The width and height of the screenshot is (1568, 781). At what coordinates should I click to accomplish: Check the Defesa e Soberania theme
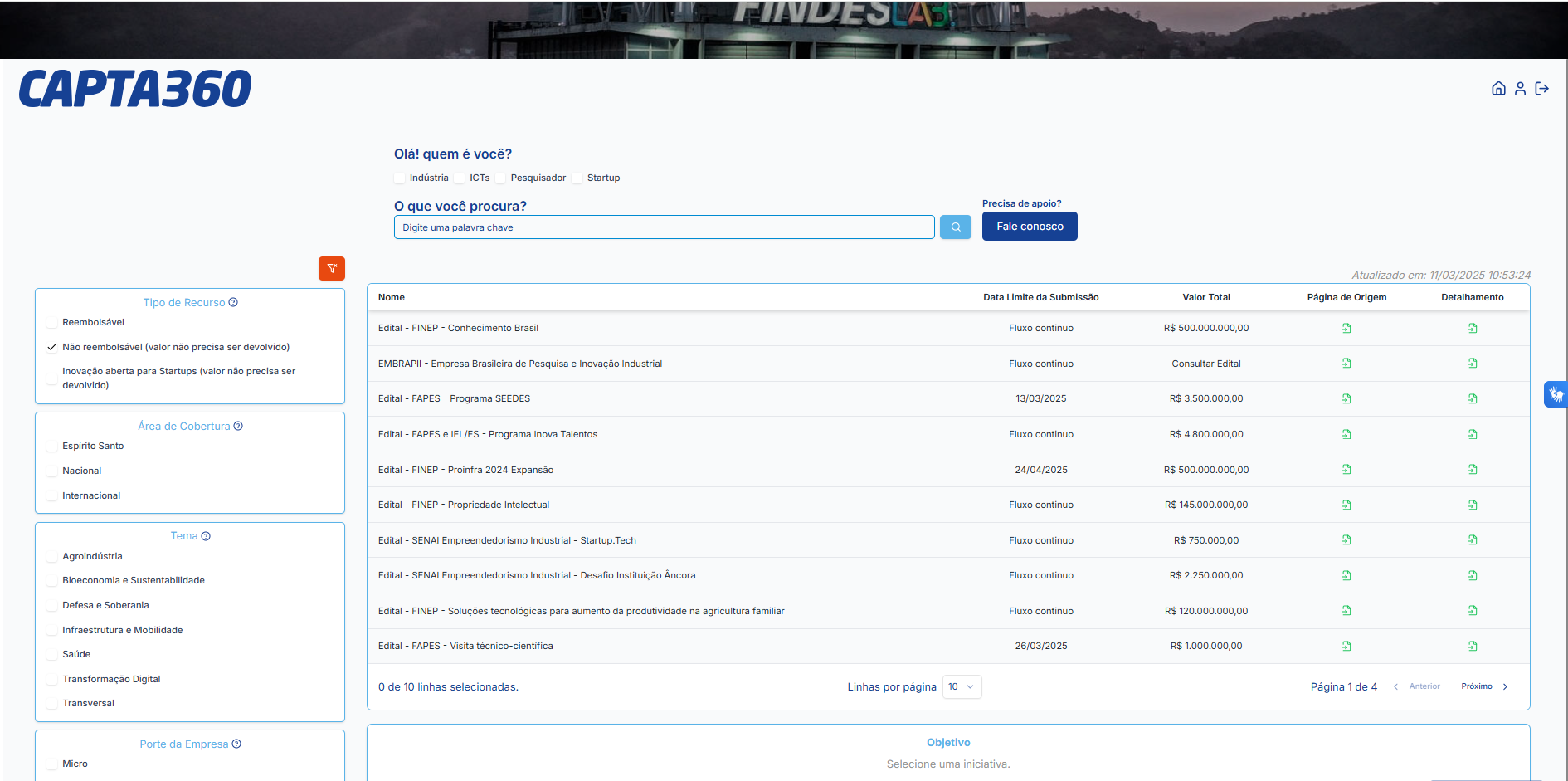coord(52,605)
